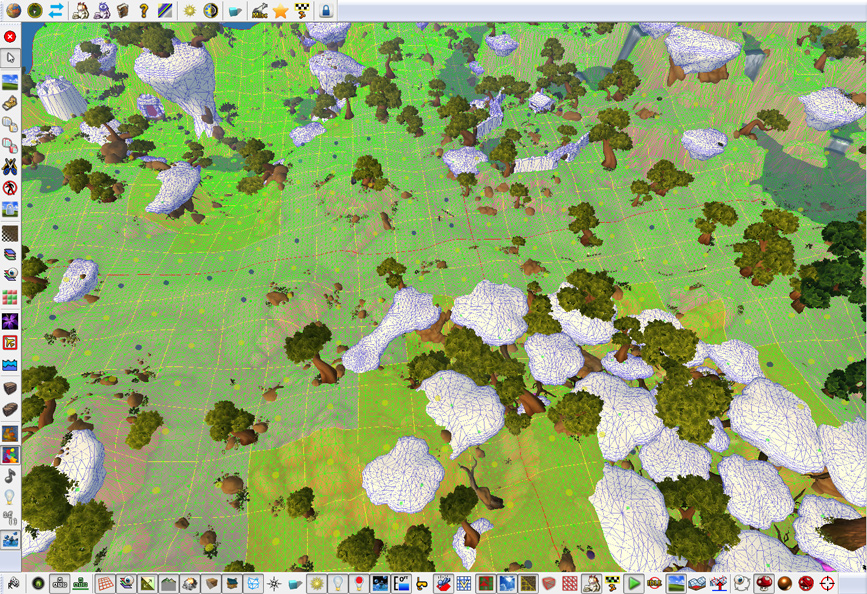The height and width of the screenshot is (594, 867).
Task: Click the rainbow gradient icon
Action: coord(165,10)
